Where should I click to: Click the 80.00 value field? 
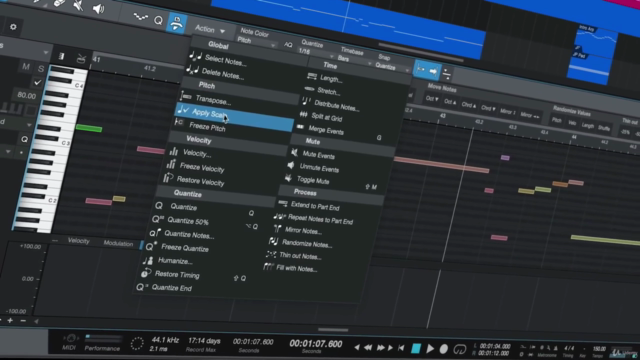tap(27, 96)
